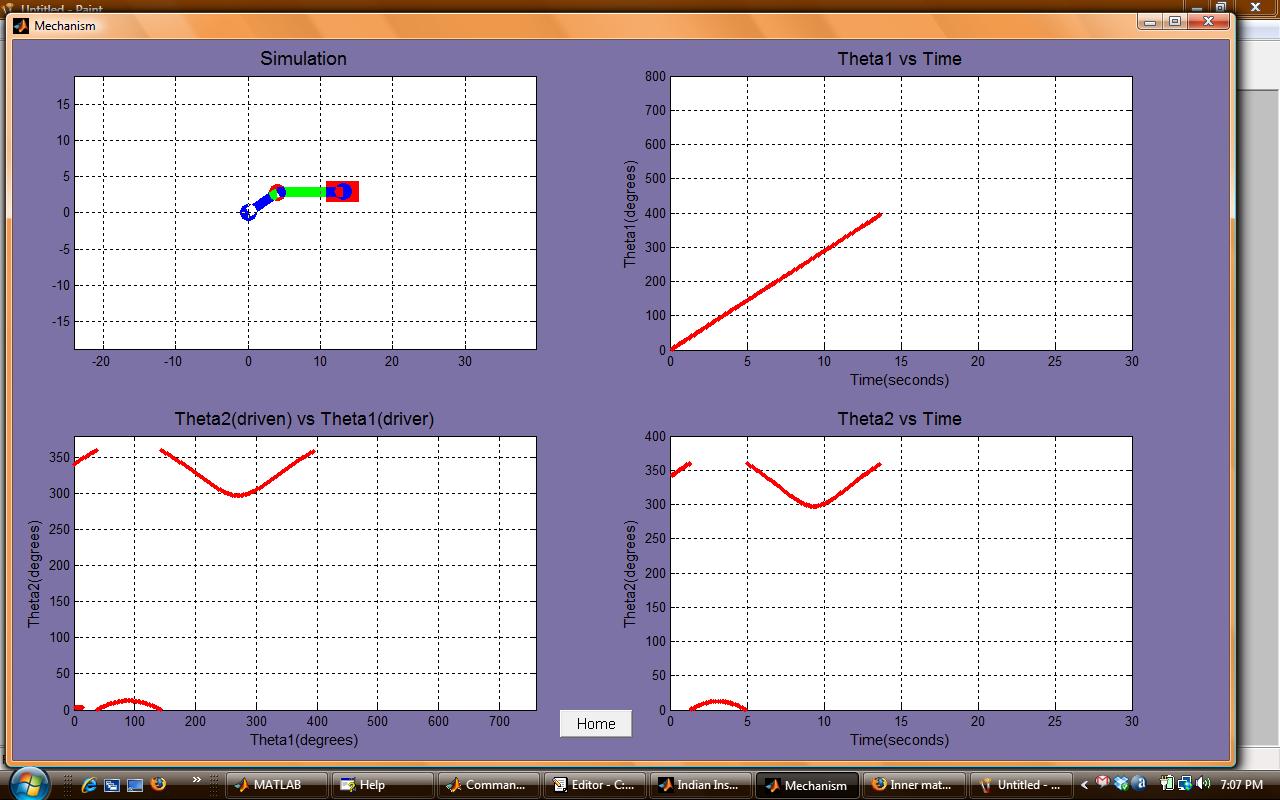1280x800 pixels.
Task: Click the 'Theta2 vs Time' plot title
Action: tap(900, 419)
